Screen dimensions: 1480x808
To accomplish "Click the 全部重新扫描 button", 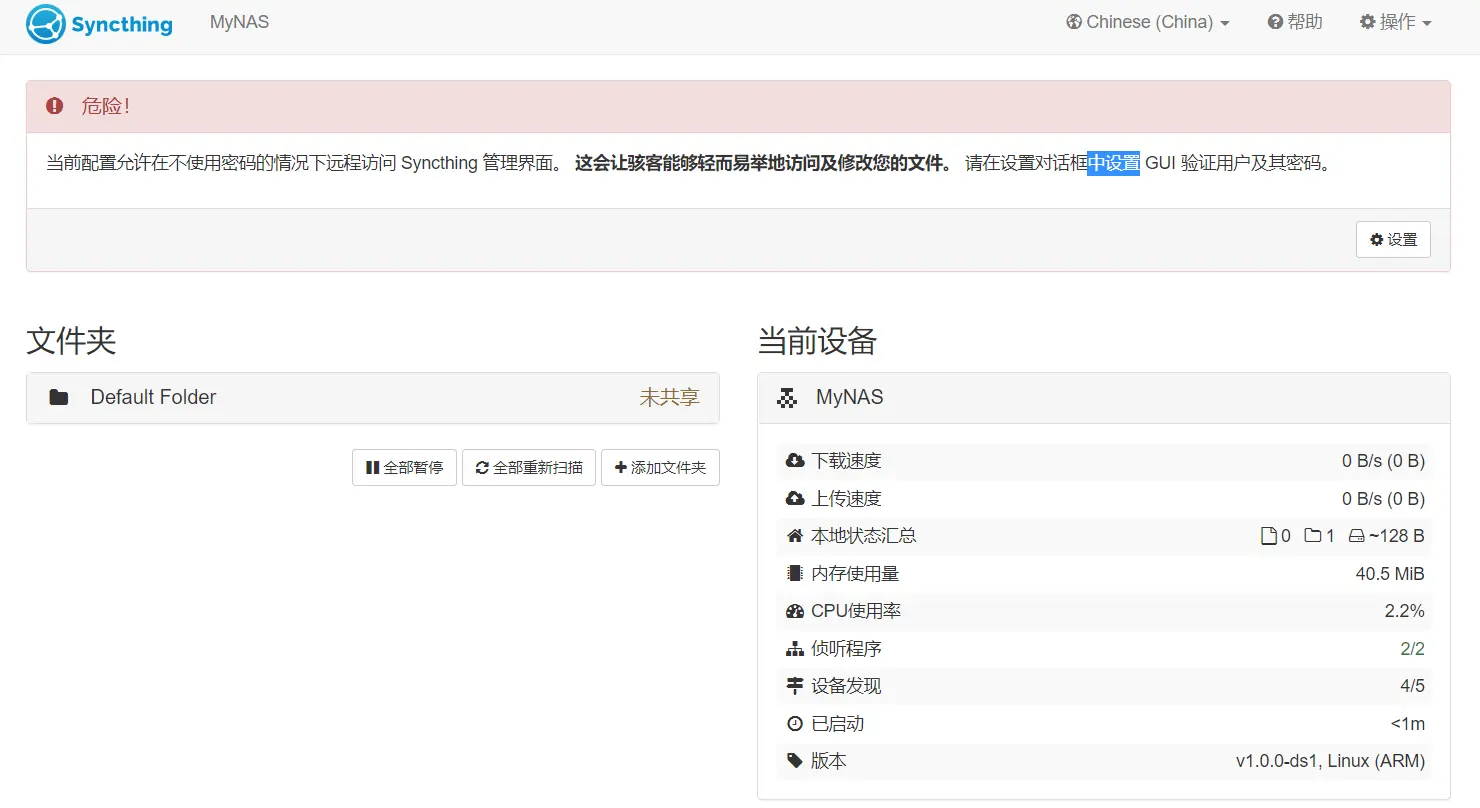I will (529, 467).
